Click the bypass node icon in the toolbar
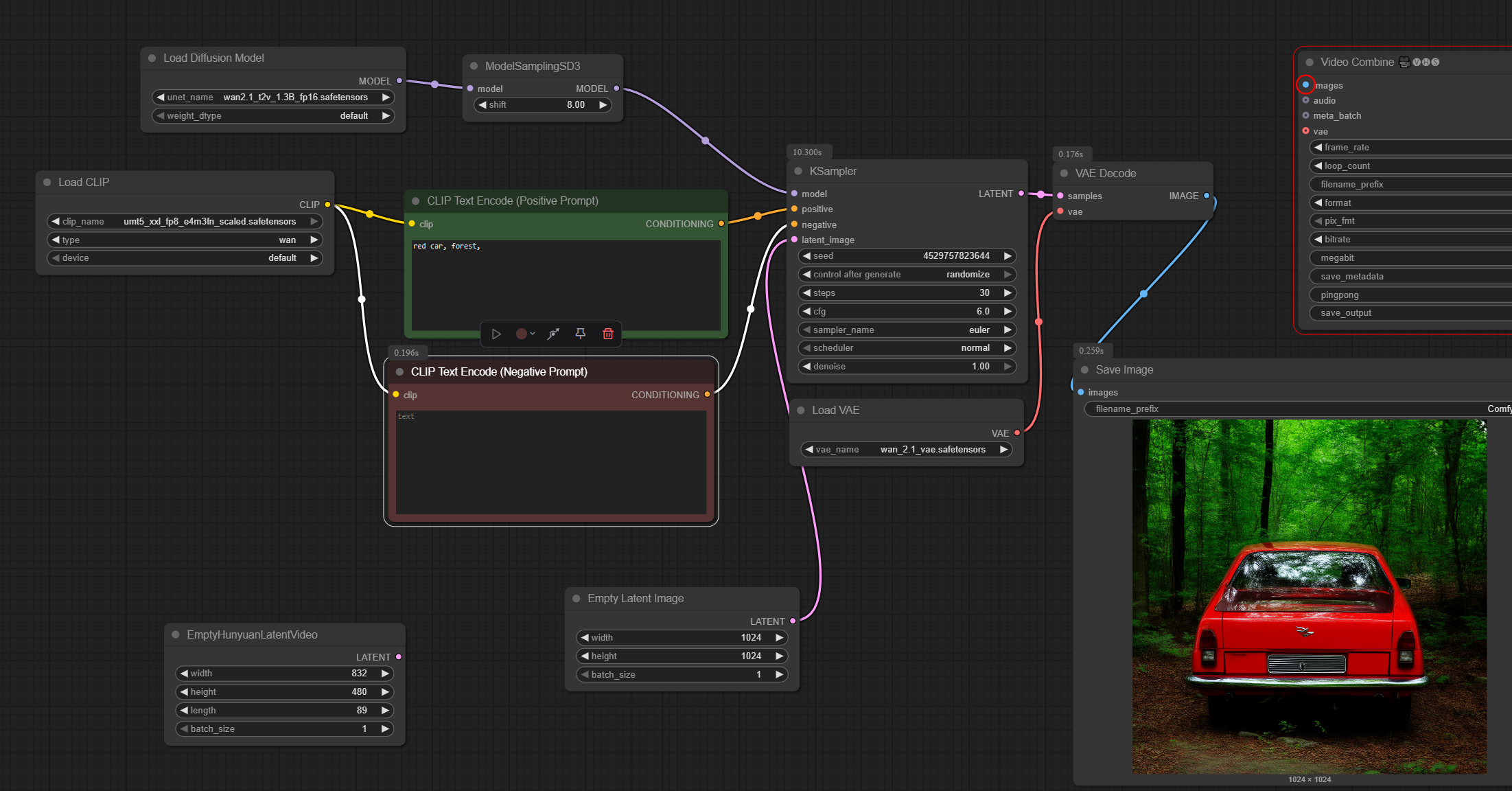This screenshot has height=791, width=1512. point(553,334)
